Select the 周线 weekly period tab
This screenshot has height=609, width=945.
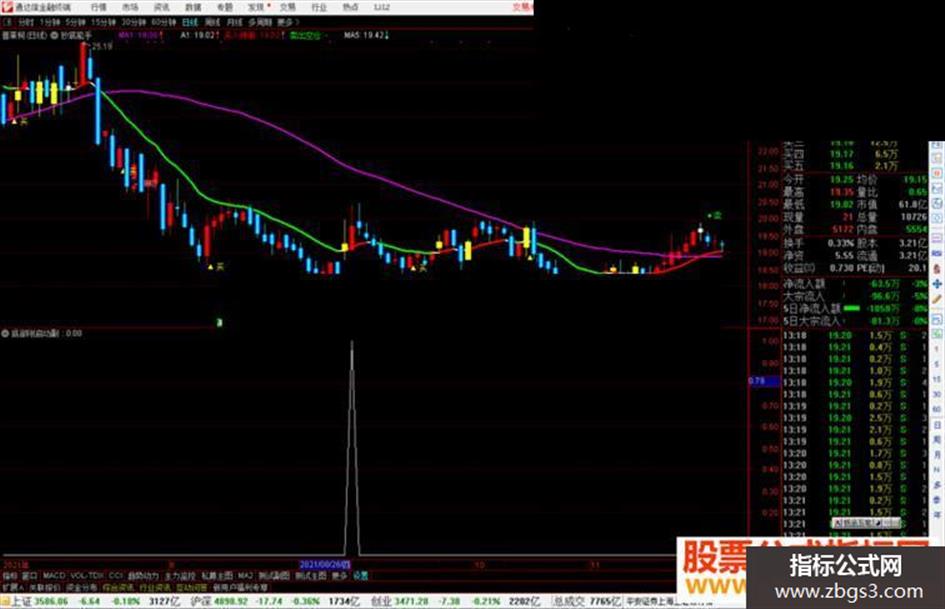(212, 22)
